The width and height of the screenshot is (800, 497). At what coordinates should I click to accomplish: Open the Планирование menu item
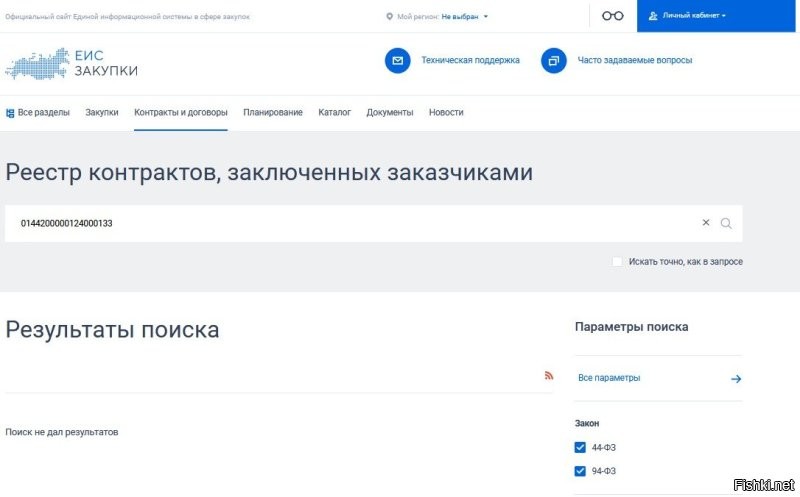tap(272, 112)
